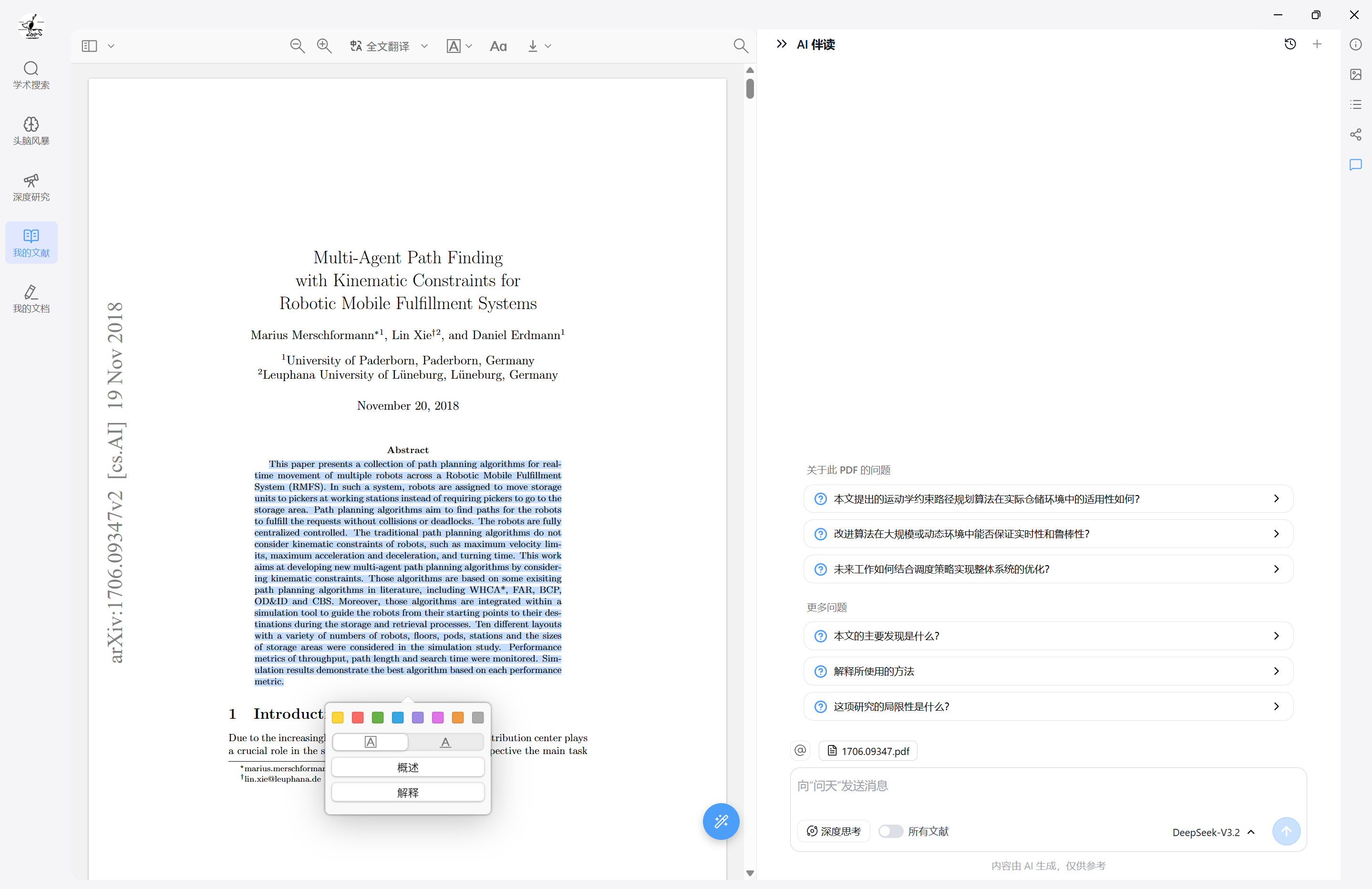This screenshot has height=889, width=1372.
Task: Start a new chat with plus icon
Action: point(1317,44)
